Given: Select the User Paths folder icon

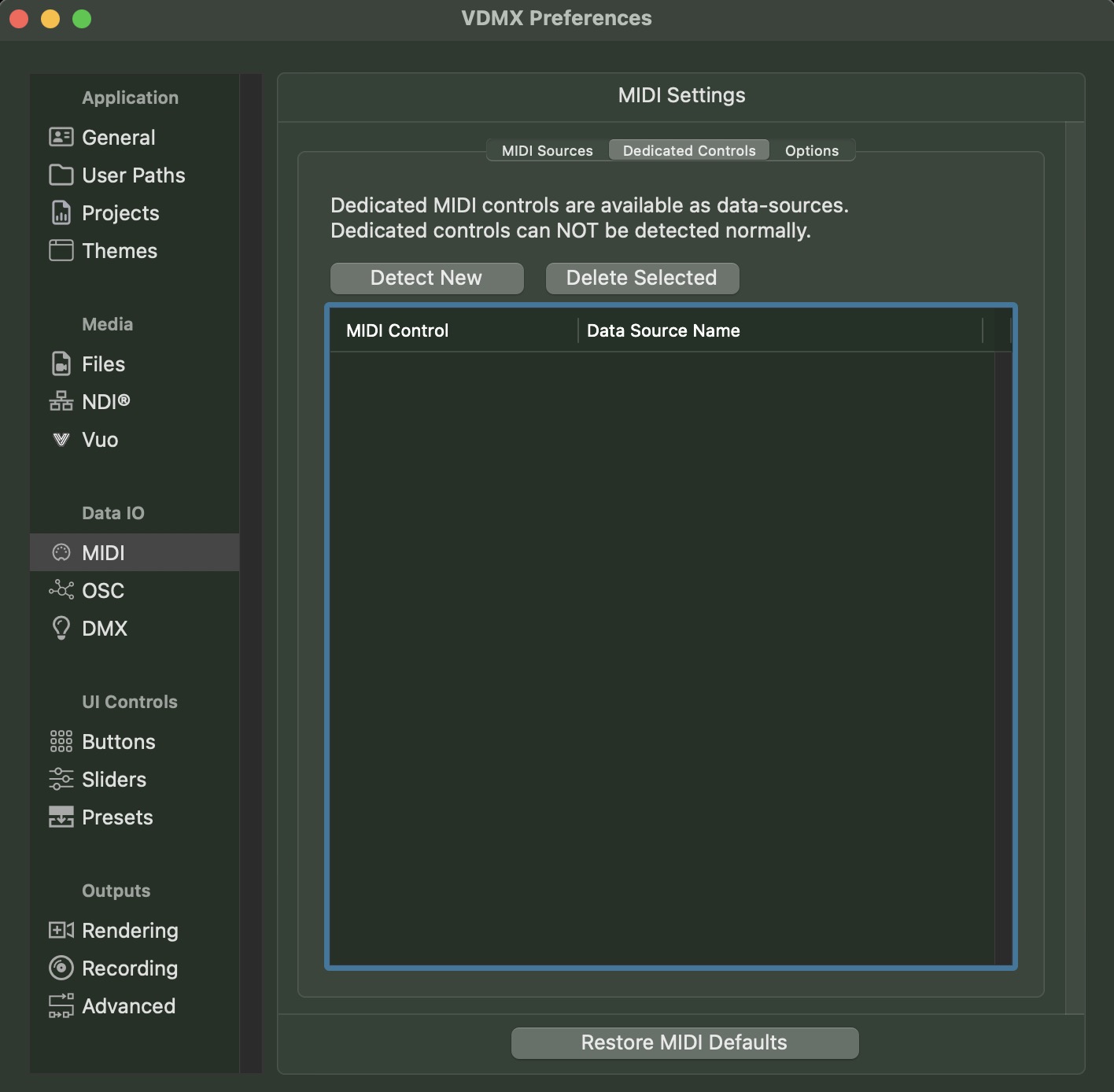Looking at the screenshot, I should tap(61, 175).
